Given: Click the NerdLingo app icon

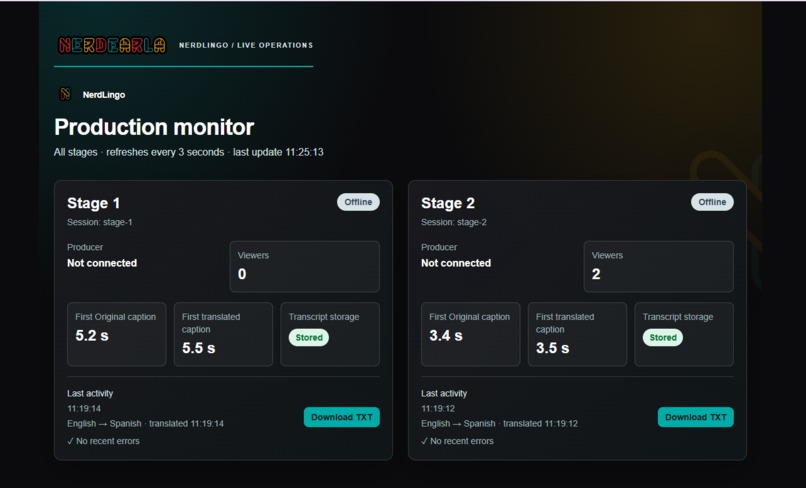Looking at the screenshot, I should (65, 94).
